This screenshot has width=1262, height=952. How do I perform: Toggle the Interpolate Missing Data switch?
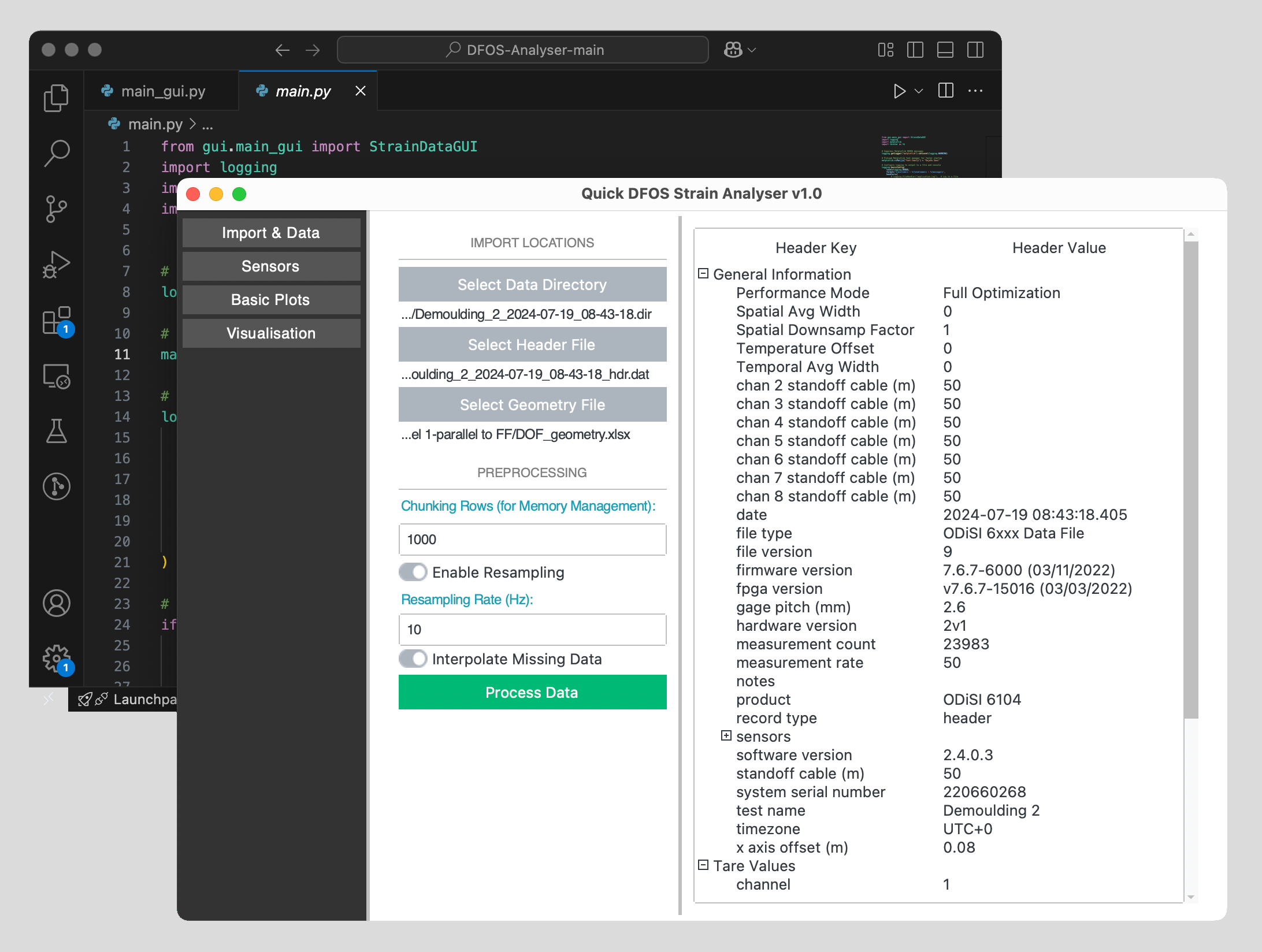click(x=413, y=659)
